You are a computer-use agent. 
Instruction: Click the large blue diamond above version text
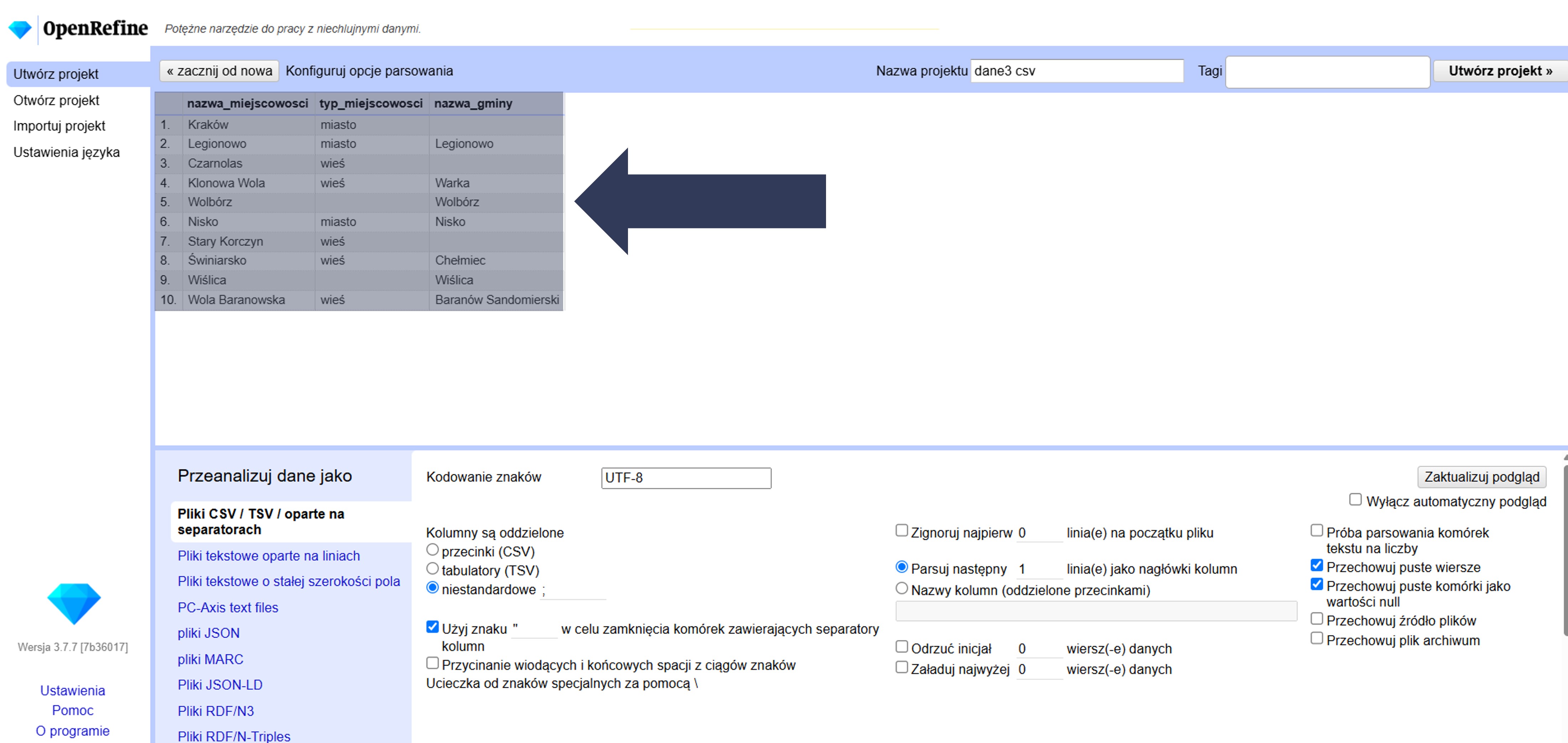[x=74, y=602]
